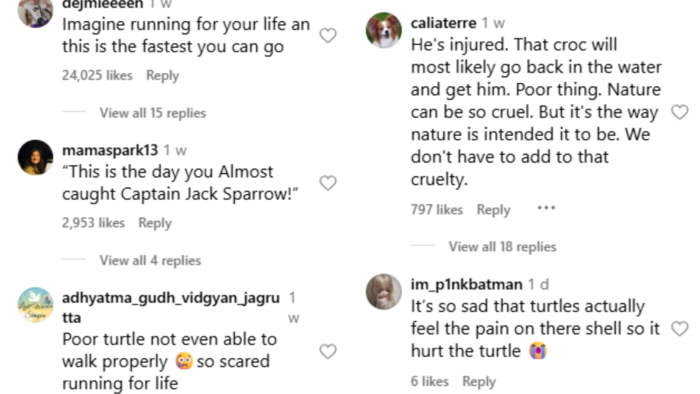This screenshot has width=700, height=394.
Task: Expand 'View all 18 replies'
Action: point(502,246)
